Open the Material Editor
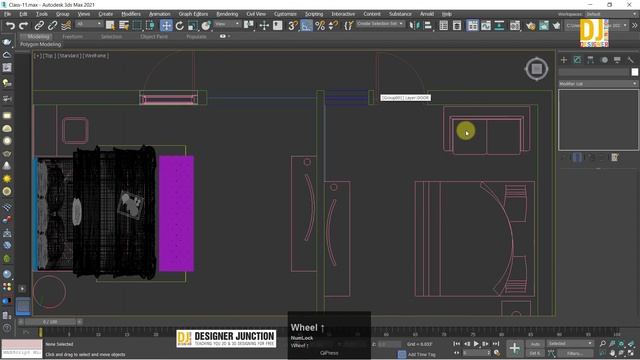This screenshot has height=360, width=640. click(515, 26)
